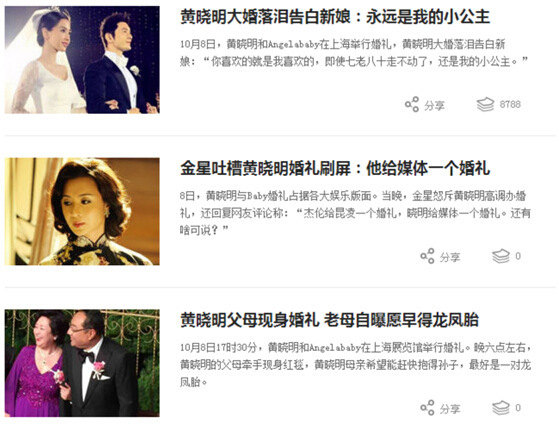Click zero comment count of Jin Xing article

coord(518,256)
